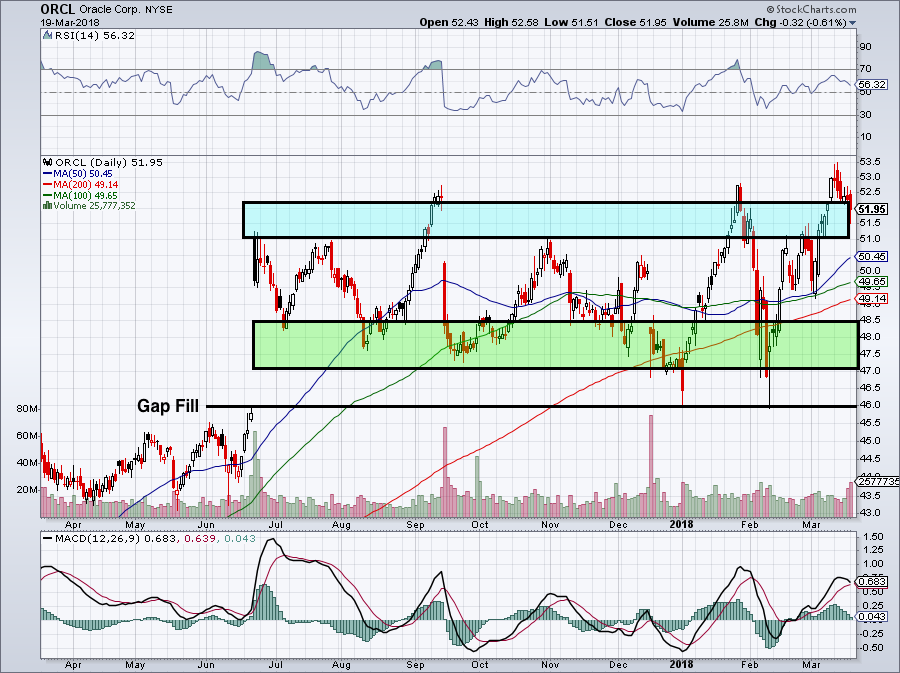This screenshot has width=900, height=673.
Task: Click the Oracle Corp. NYSE company name
Action: 126,10
